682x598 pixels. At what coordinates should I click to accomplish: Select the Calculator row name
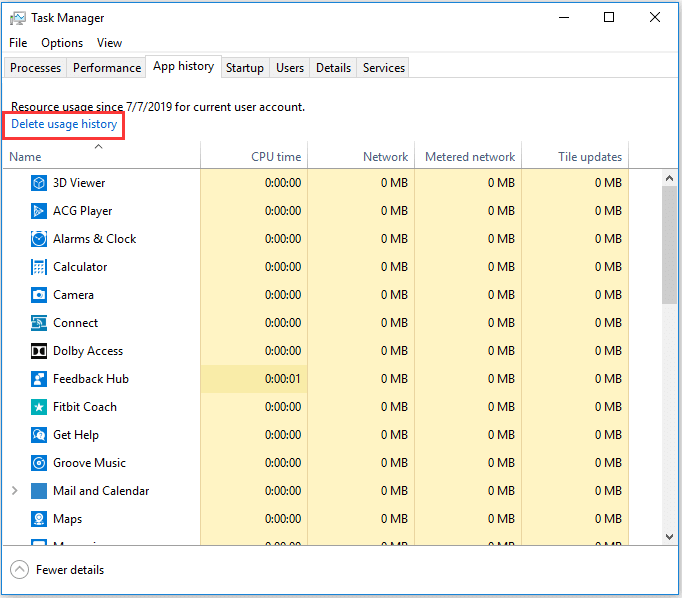click(80, 267)
